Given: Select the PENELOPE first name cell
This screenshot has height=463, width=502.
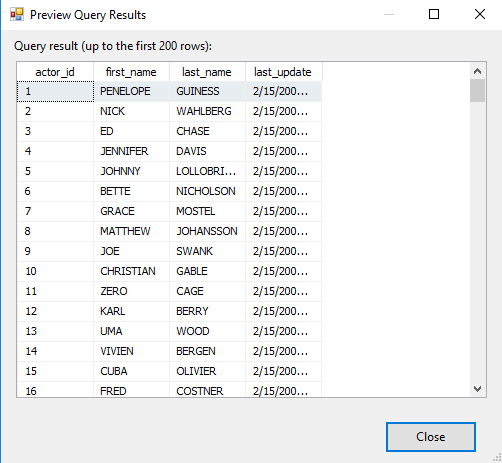Looking at the screenshot, I should click(x=131, y=91).
